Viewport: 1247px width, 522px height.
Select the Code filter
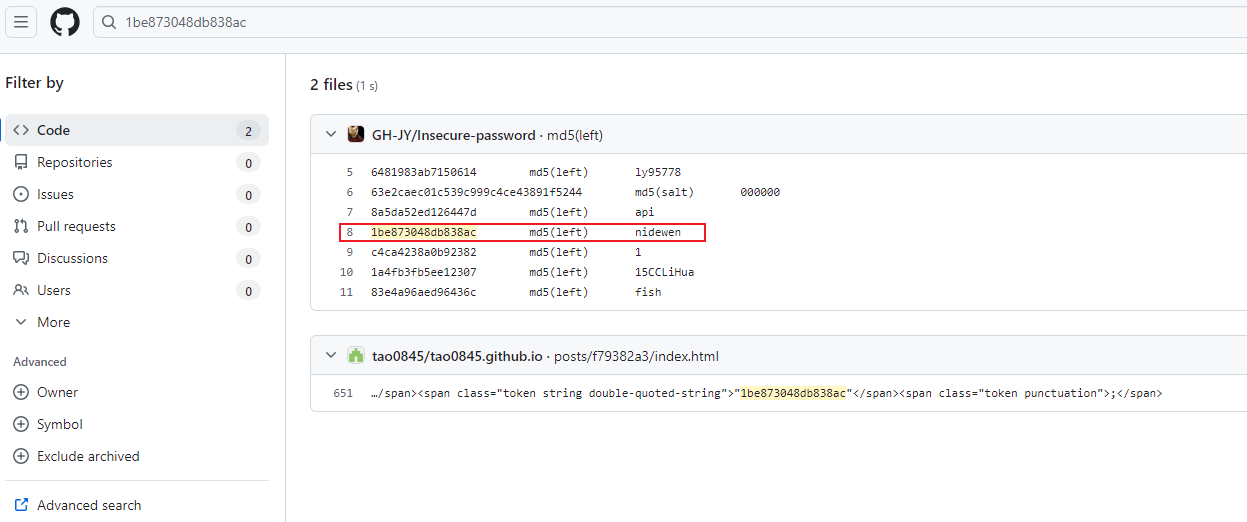(x=136, y=130)
